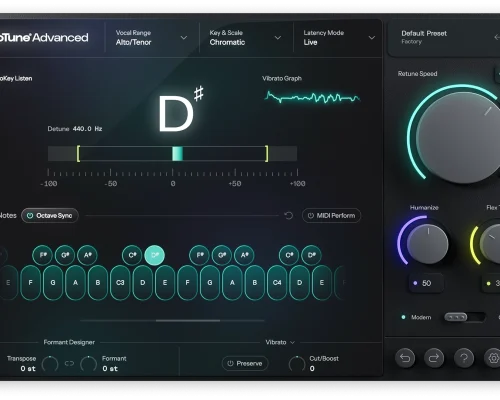Click the Transpose–Formant link icon

69,364
